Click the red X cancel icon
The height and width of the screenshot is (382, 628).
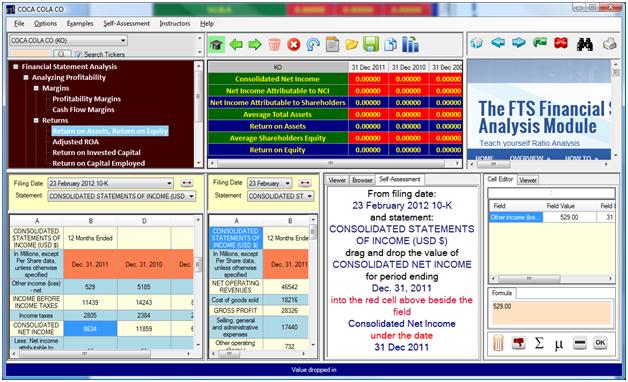[294, 44]
